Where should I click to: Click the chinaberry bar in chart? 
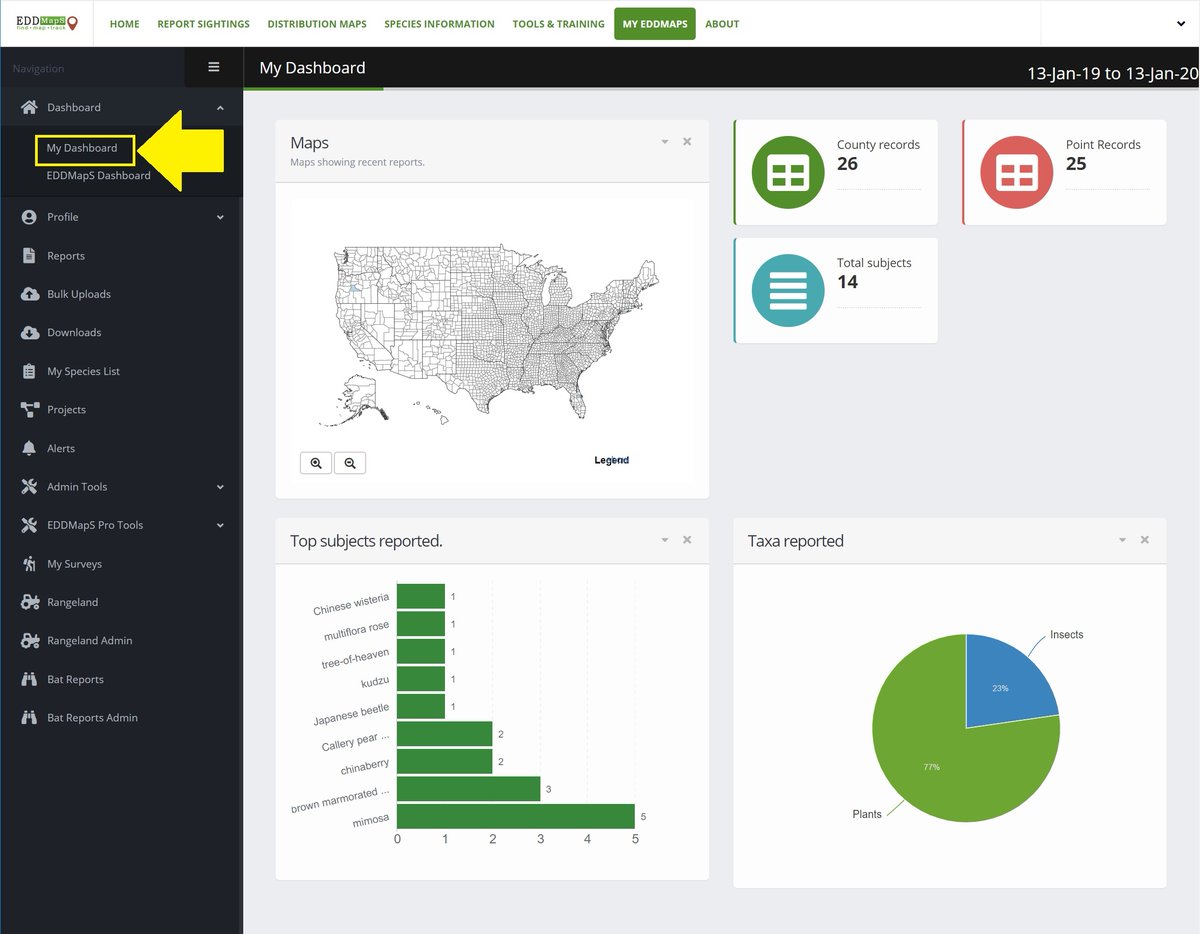pos(444,761)
